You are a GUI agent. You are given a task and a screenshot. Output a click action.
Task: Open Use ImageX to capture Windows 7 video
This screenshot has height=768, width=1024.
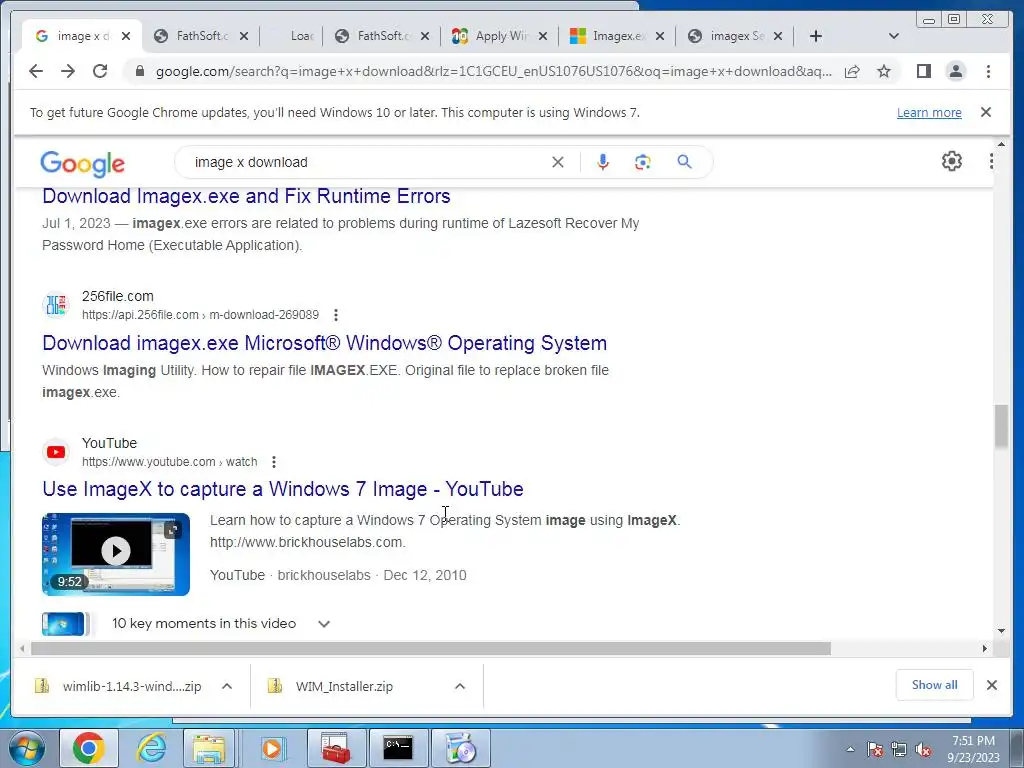(283, 489)
